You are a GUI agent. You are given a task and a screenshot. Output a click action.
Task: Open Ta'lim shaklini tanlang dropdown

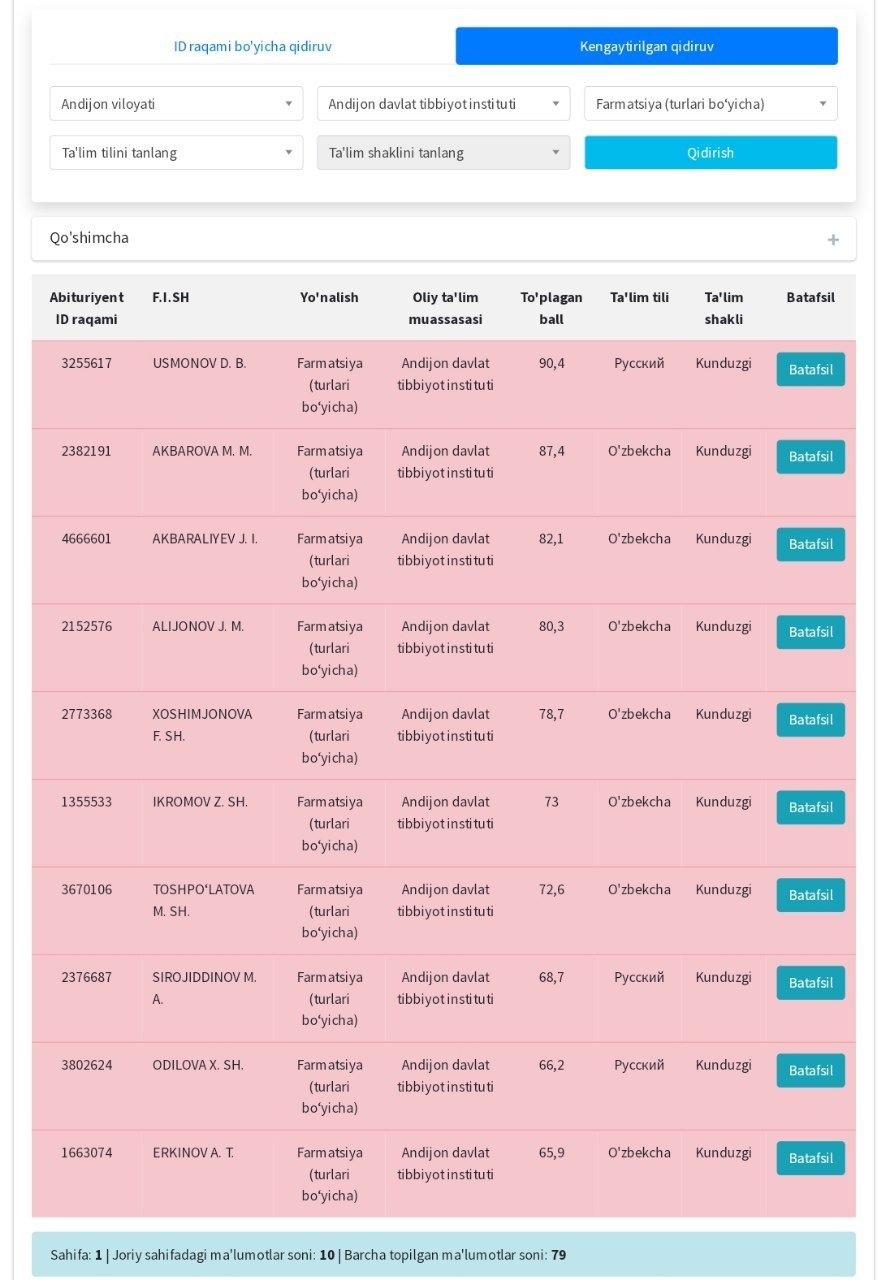[x=443, y=153]
